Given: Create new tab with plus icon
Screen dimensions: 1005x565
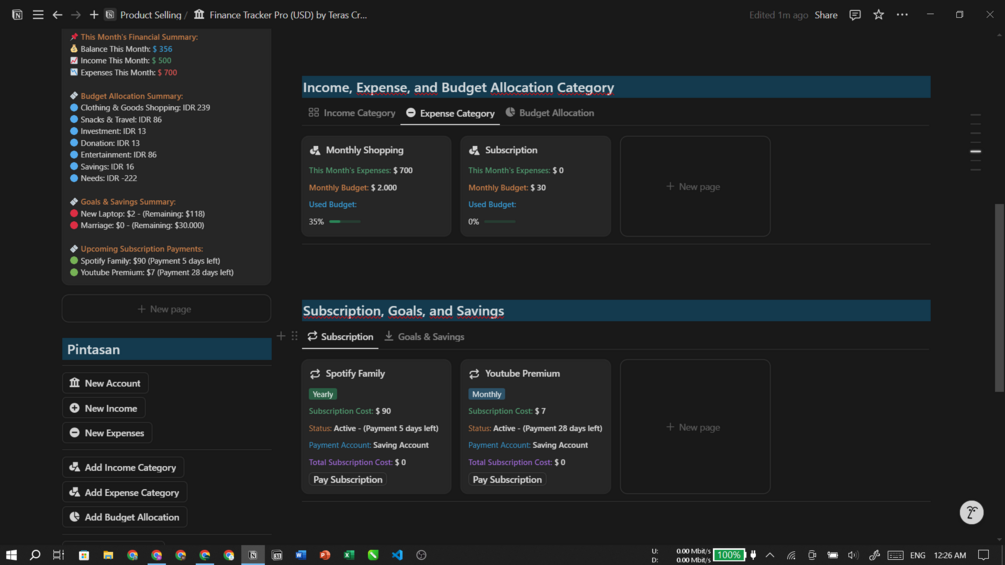Looking at the screenshot, I should tap(94, 15).
